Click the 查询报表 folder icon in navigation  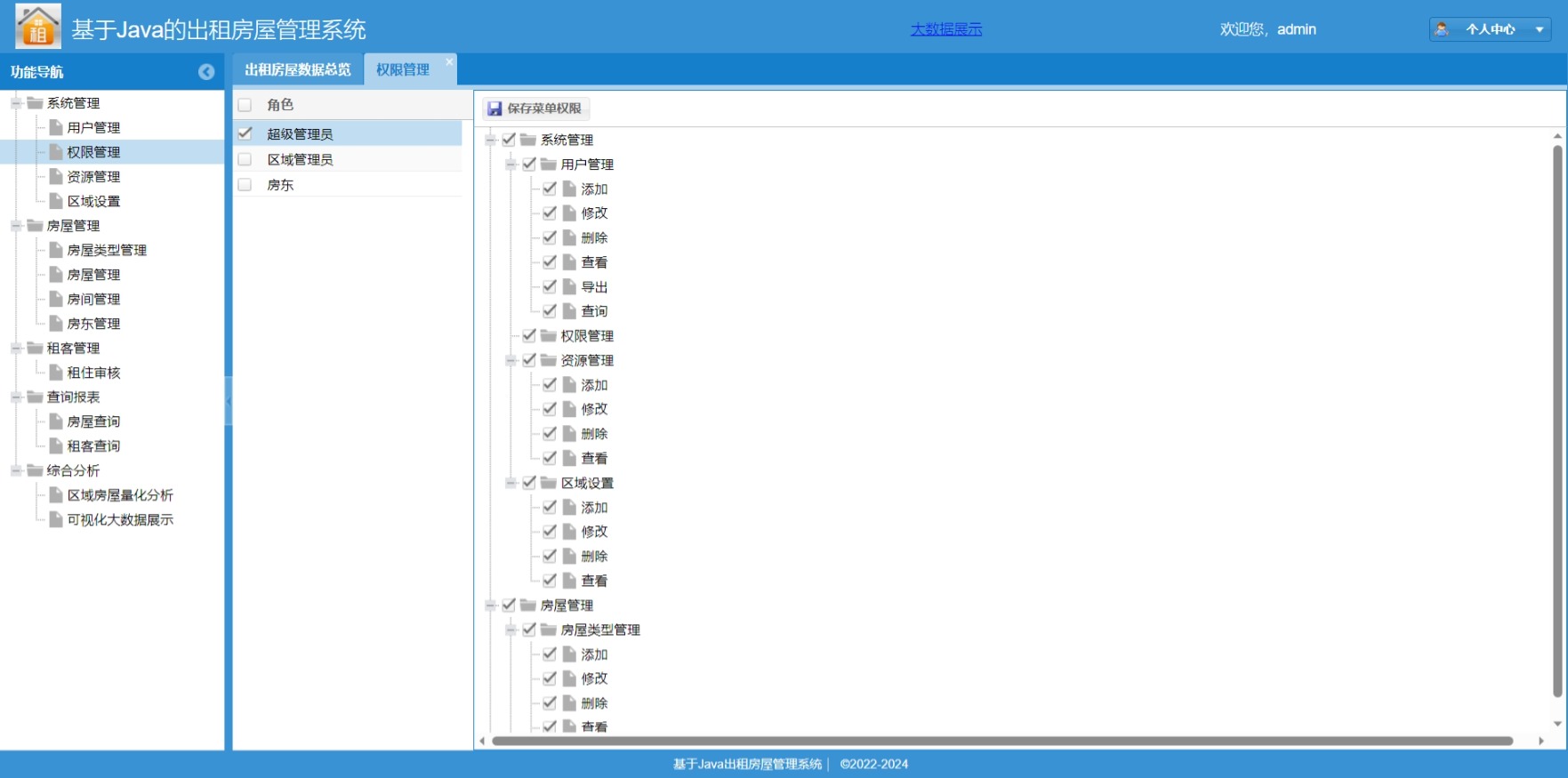tap(36, 397)
